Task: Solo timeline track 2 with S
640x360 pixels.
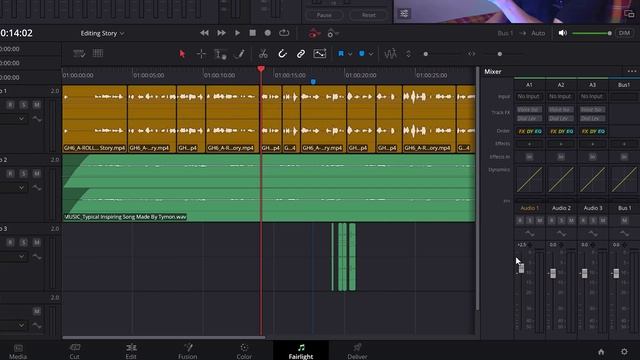Action: (24, 174)
